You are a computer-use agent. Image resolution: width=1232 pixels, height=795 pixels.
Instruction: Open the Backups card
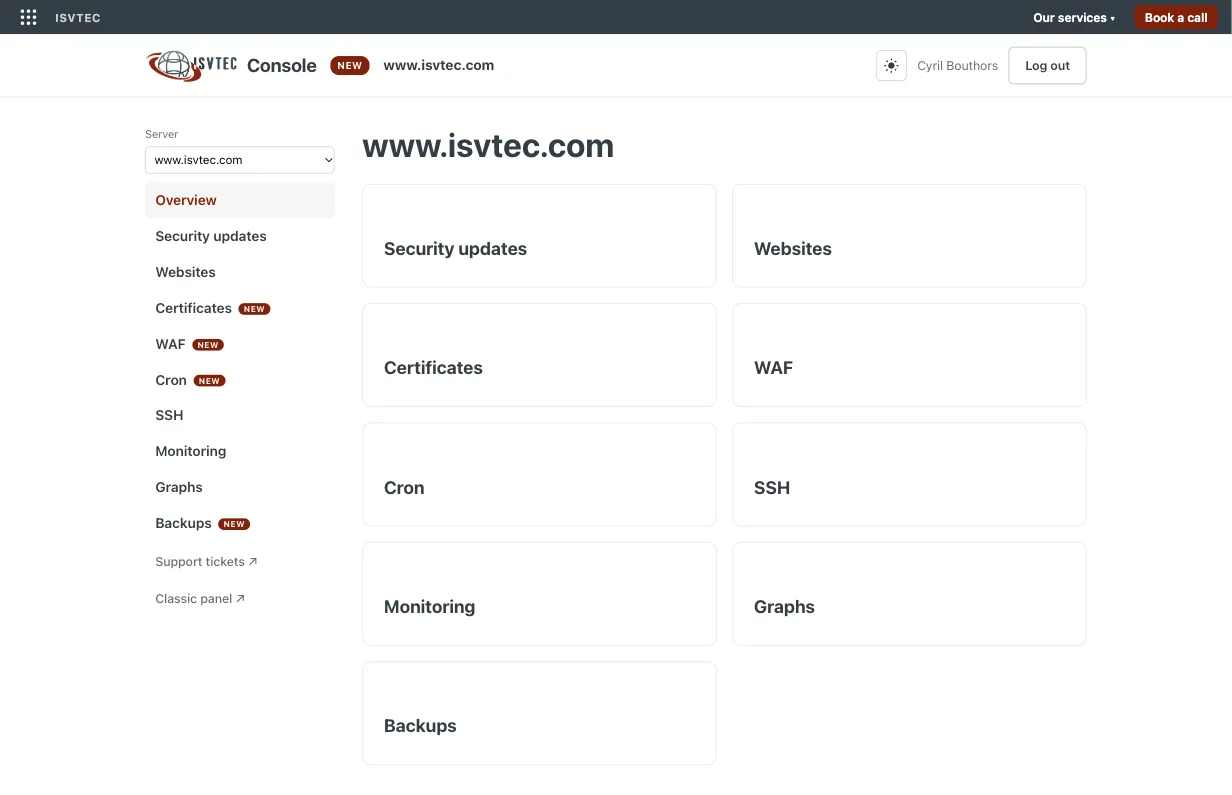click(539, 713)
